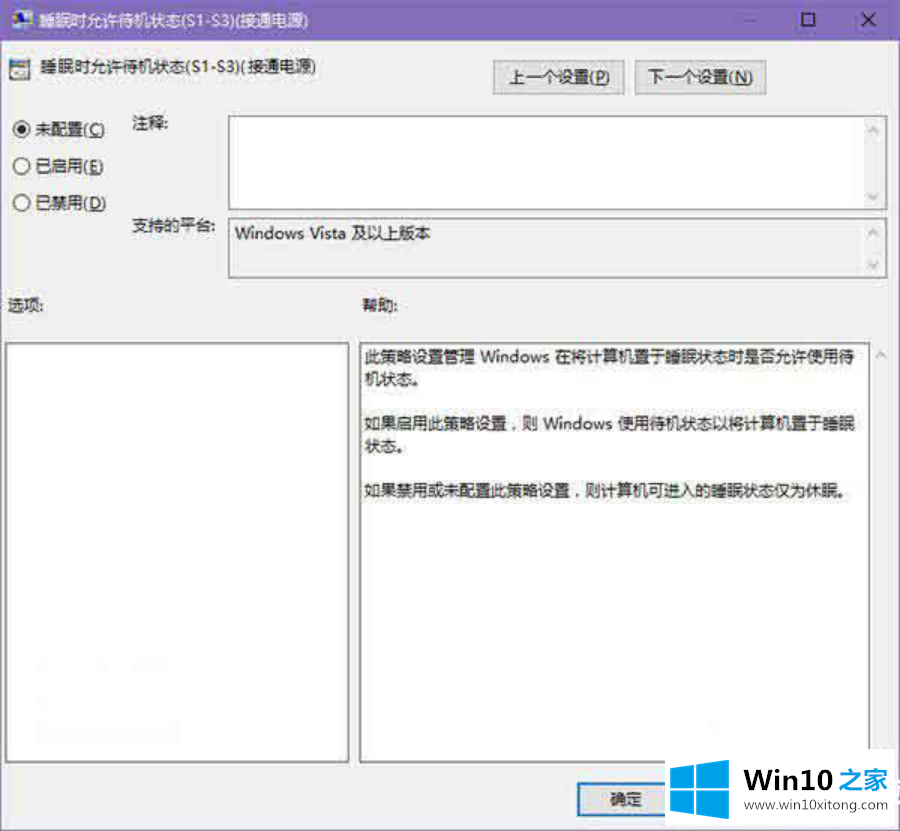Viewport: 900px width, 831px height.
Task: Close the policy settings window
Action: [x=868, y=20]
